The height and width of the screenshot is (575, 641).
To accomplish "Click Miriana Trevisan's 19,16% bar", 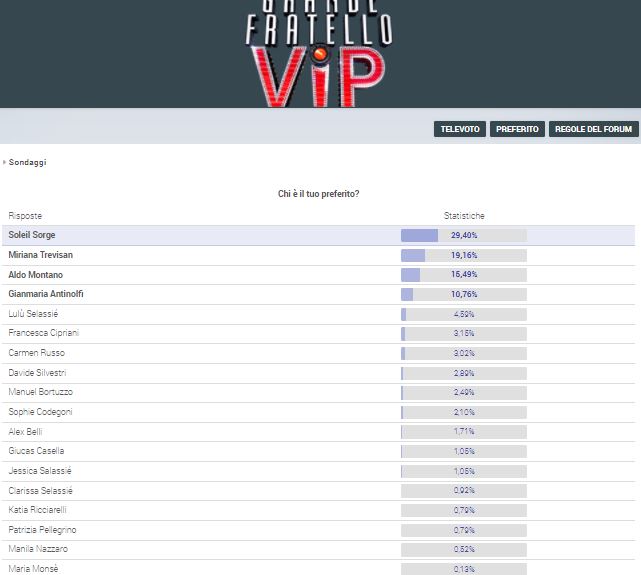I will (x=464, y=255).
